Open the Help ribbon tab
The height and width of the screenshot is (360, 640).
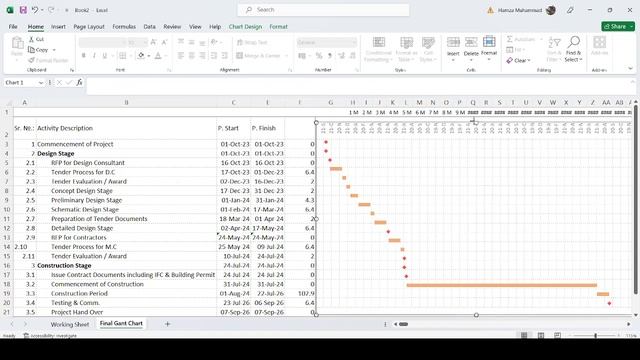click(x=215, y=27)
